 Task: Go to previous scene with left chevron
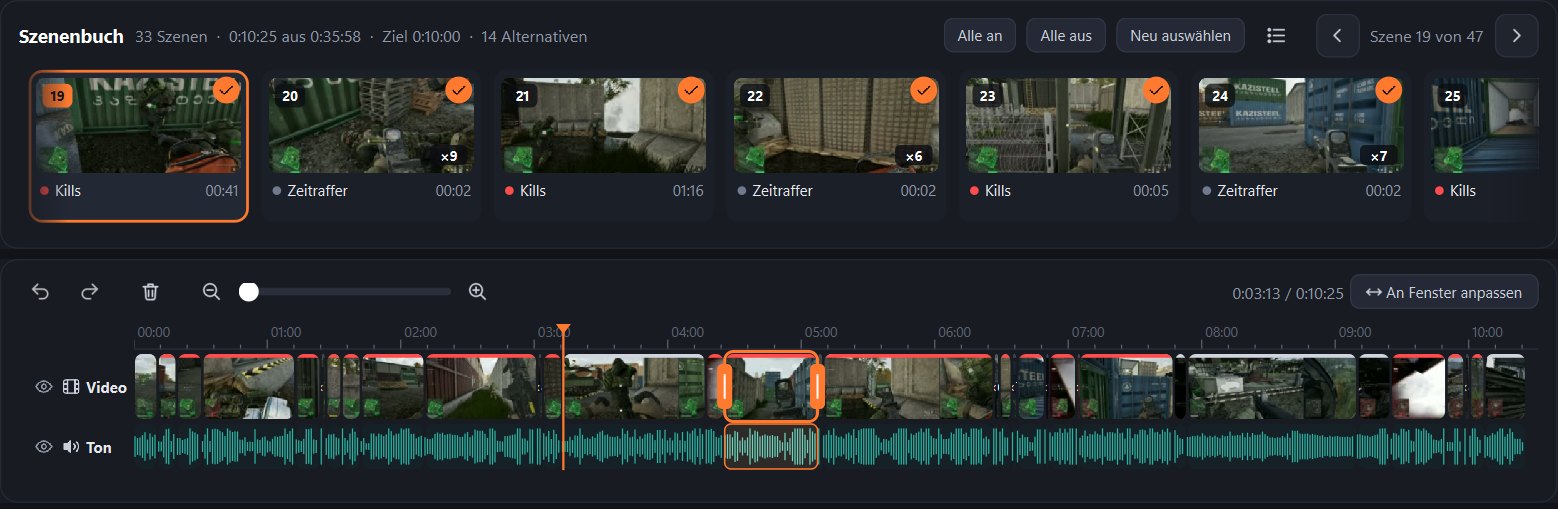[x=1337, y=36]
